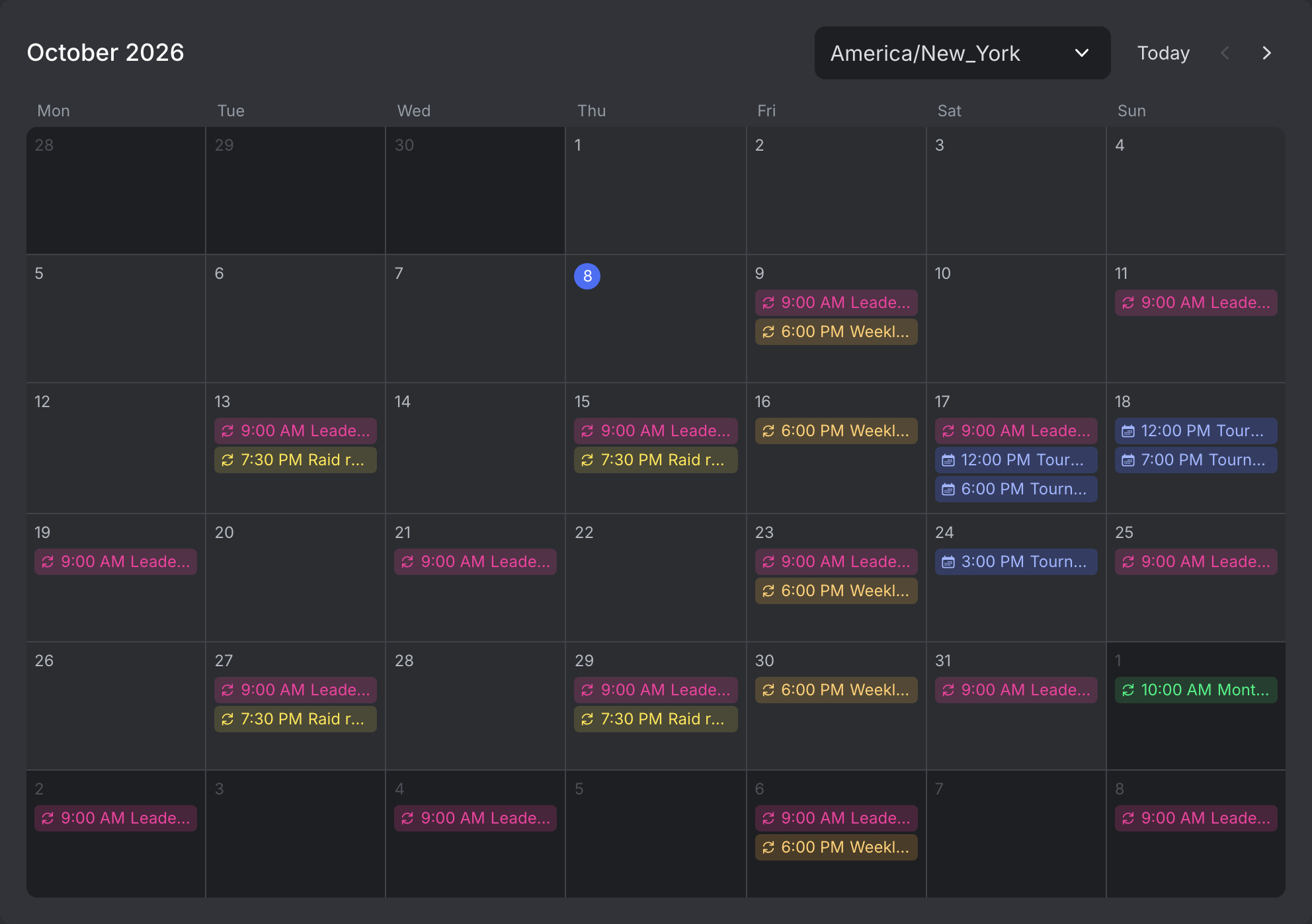Select September 28 day cell
The image size is (1312, 924).
coord(116,190)
